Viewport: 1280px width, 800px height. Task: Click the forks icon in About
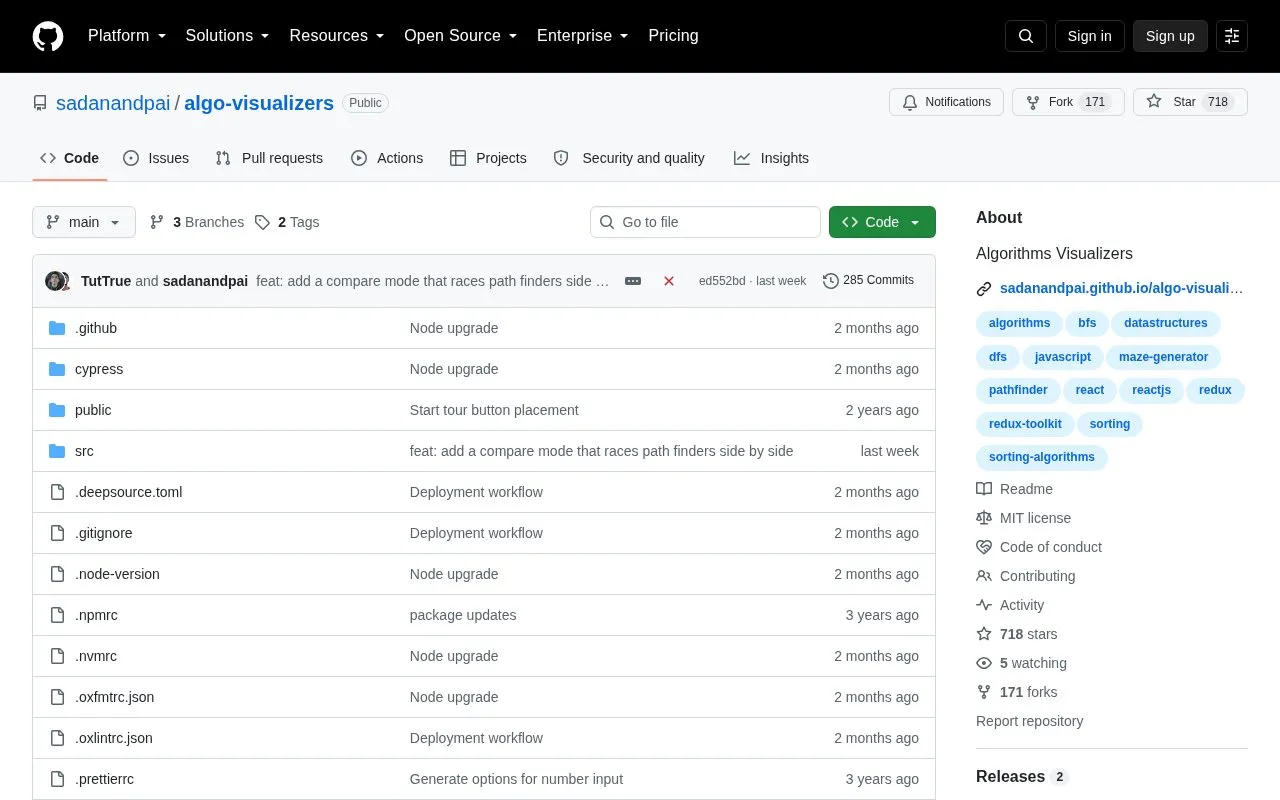point(984,692)
